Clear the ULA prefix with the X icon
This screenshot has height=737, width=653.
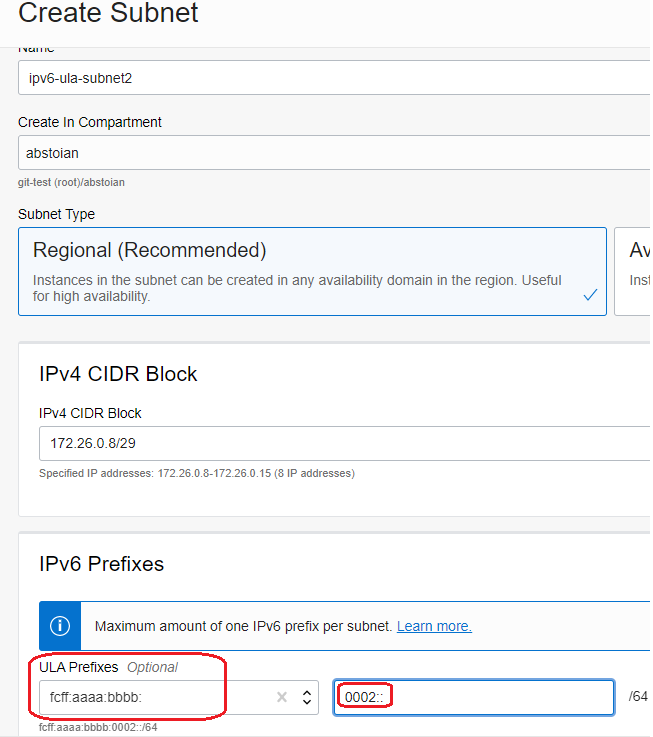[283, 697]
